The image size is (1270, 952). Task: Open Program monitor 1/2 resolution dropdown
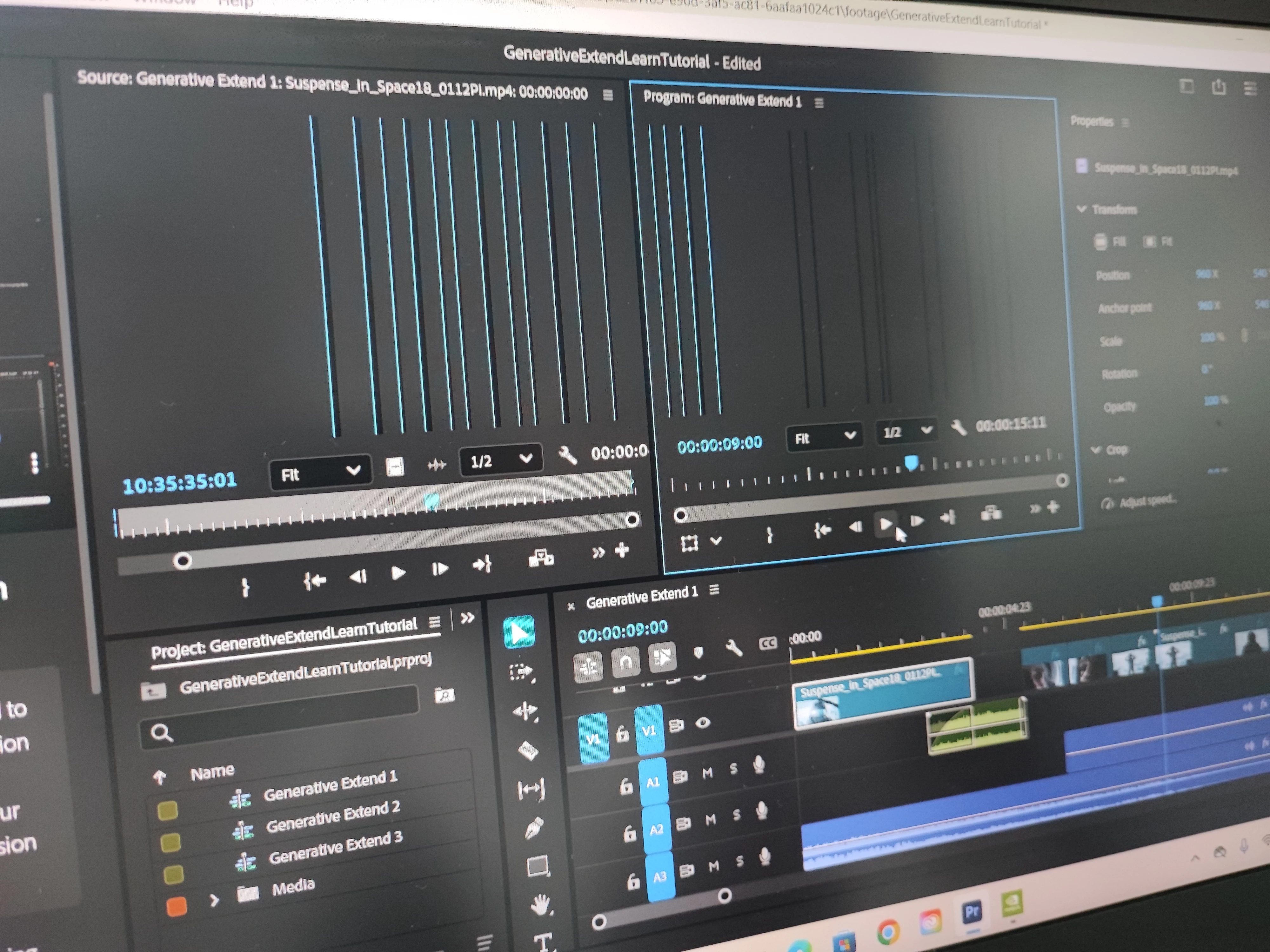coord(906,432)
